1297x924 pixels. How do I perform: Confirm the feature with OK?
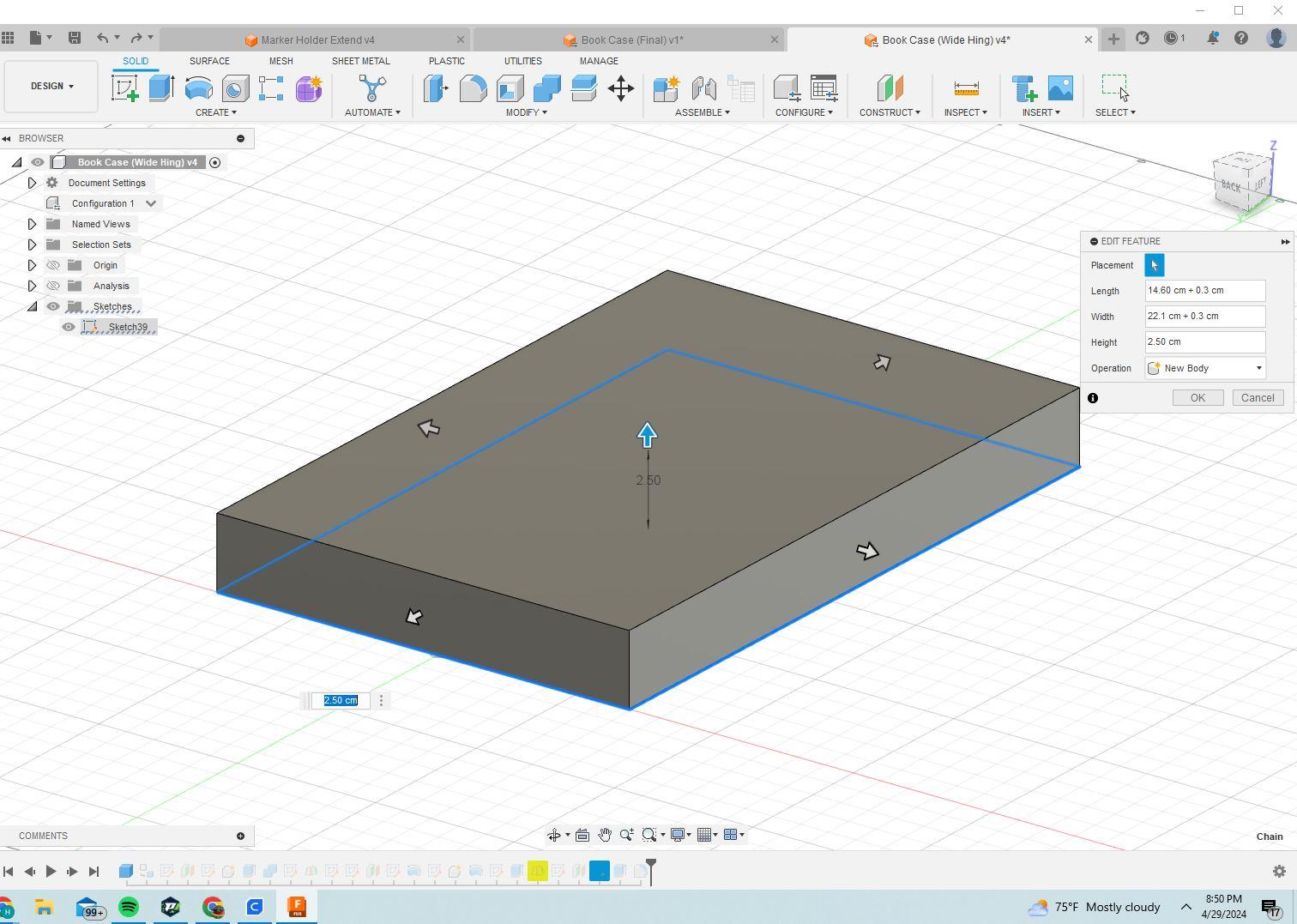(x=1197, y=397)
